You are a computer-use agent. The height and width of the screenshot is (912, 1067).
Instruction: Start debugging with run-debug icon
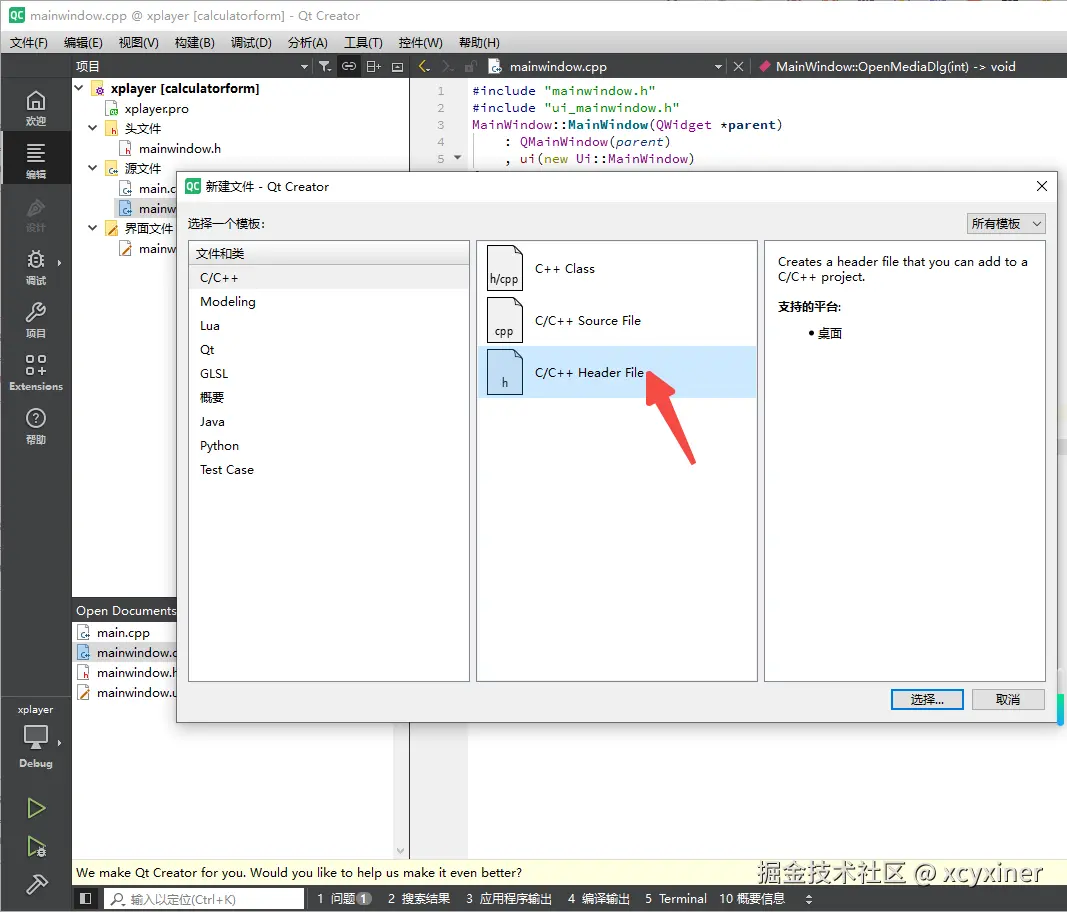click(35, 847)
